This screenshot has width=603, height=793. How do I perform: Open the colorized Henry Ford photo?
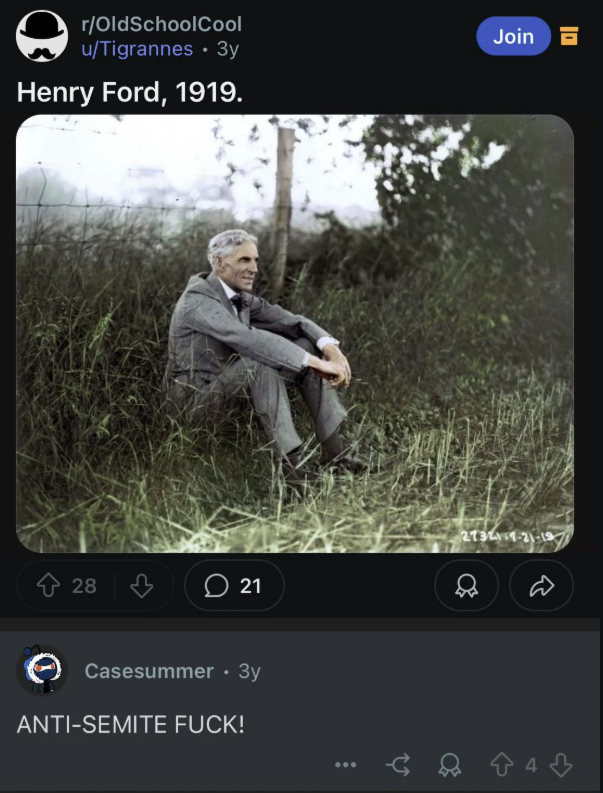coord(295,334)
